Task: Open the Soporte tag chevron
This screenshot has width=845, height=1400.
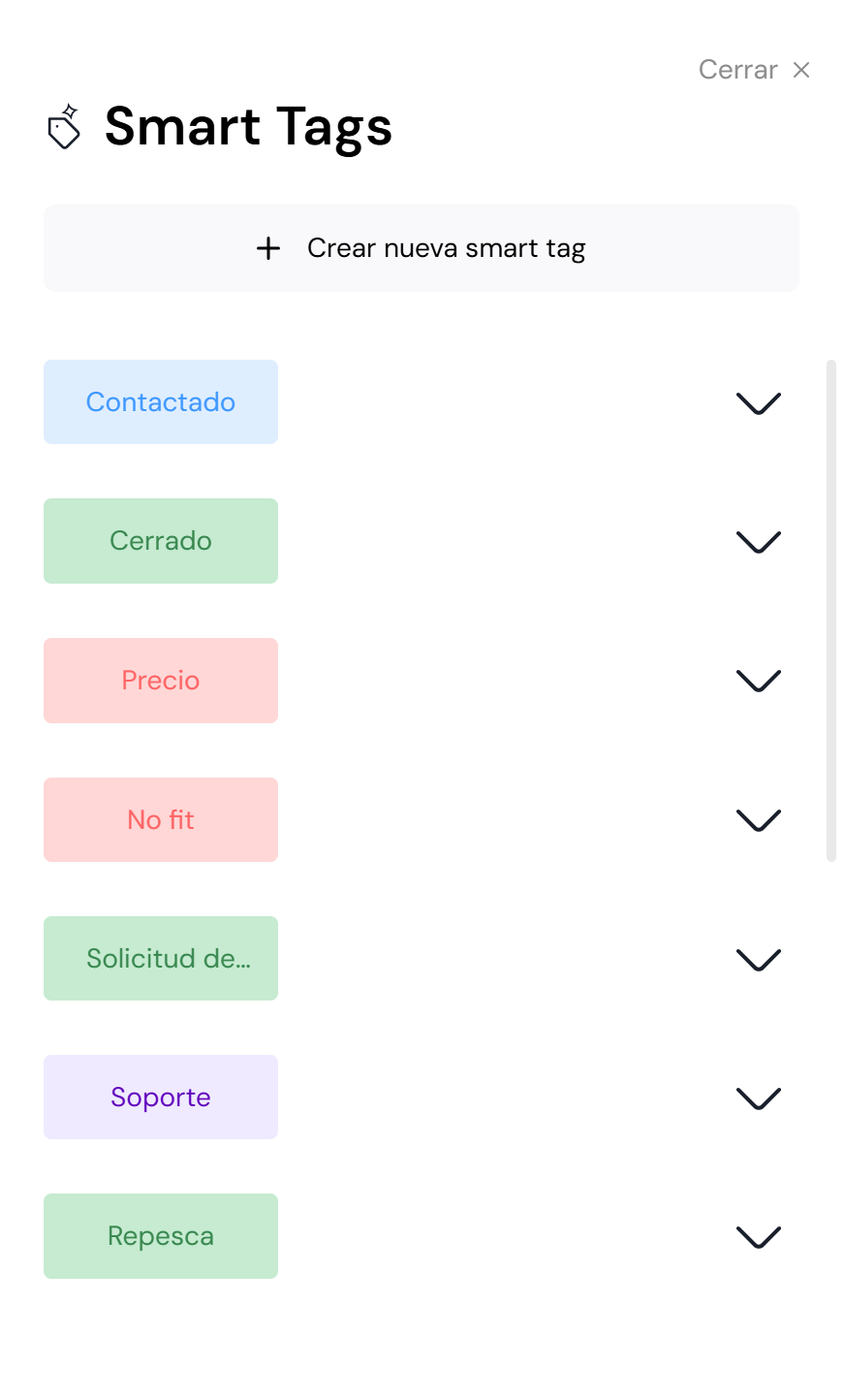Action: (x=758, y=1098)
